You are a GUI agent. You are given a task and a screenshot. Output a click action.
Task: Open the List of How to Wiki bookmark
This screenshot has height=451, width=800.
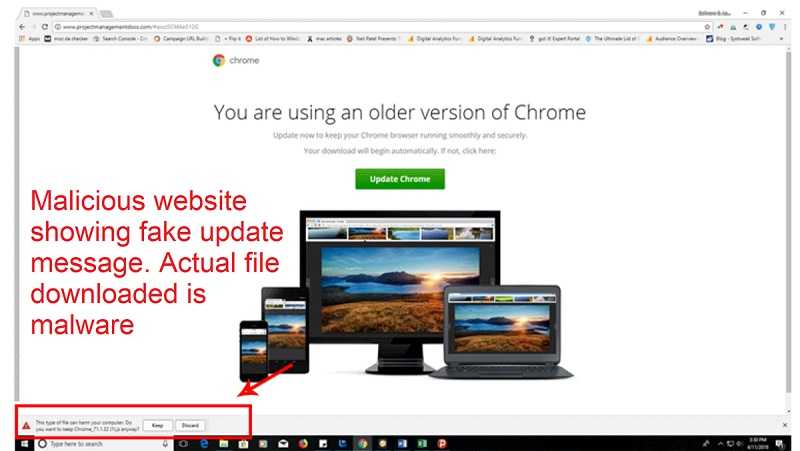(x=273, y=39)
